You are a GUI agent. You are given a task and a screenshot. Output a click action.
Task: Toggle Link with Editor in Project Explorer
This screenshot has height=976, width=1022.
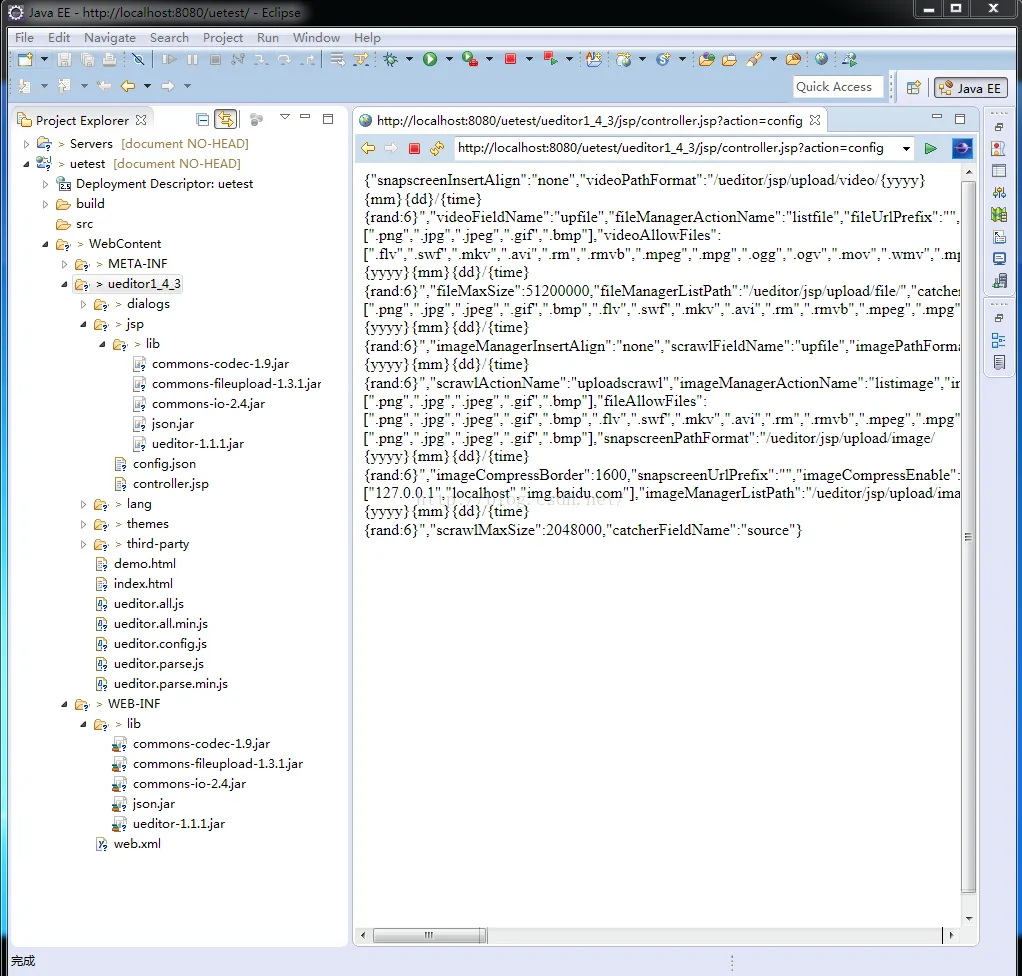(226, 120)
